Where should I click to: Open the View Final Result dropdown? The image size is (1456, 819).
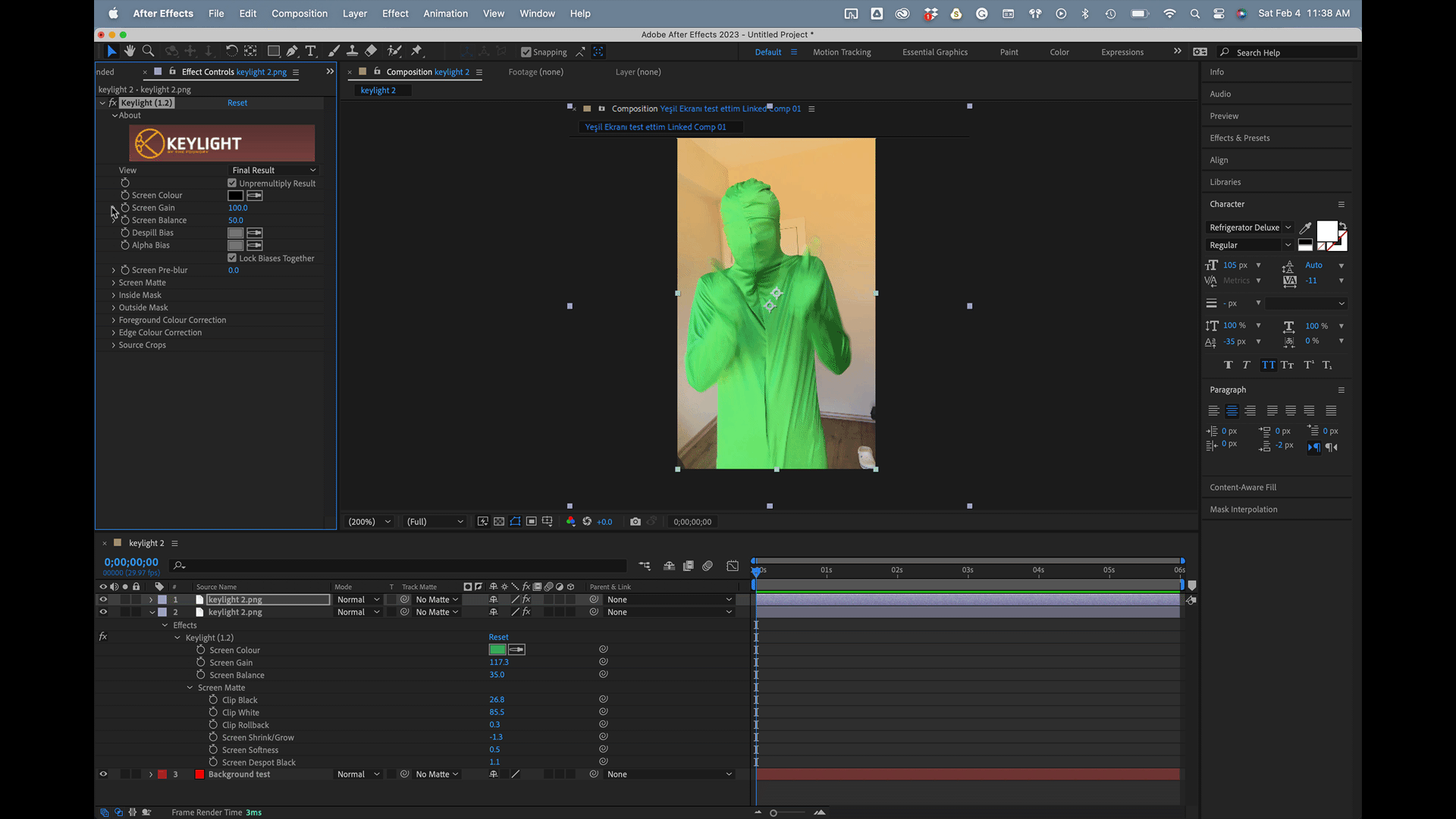pyautogui.click(x=274, y=171)
